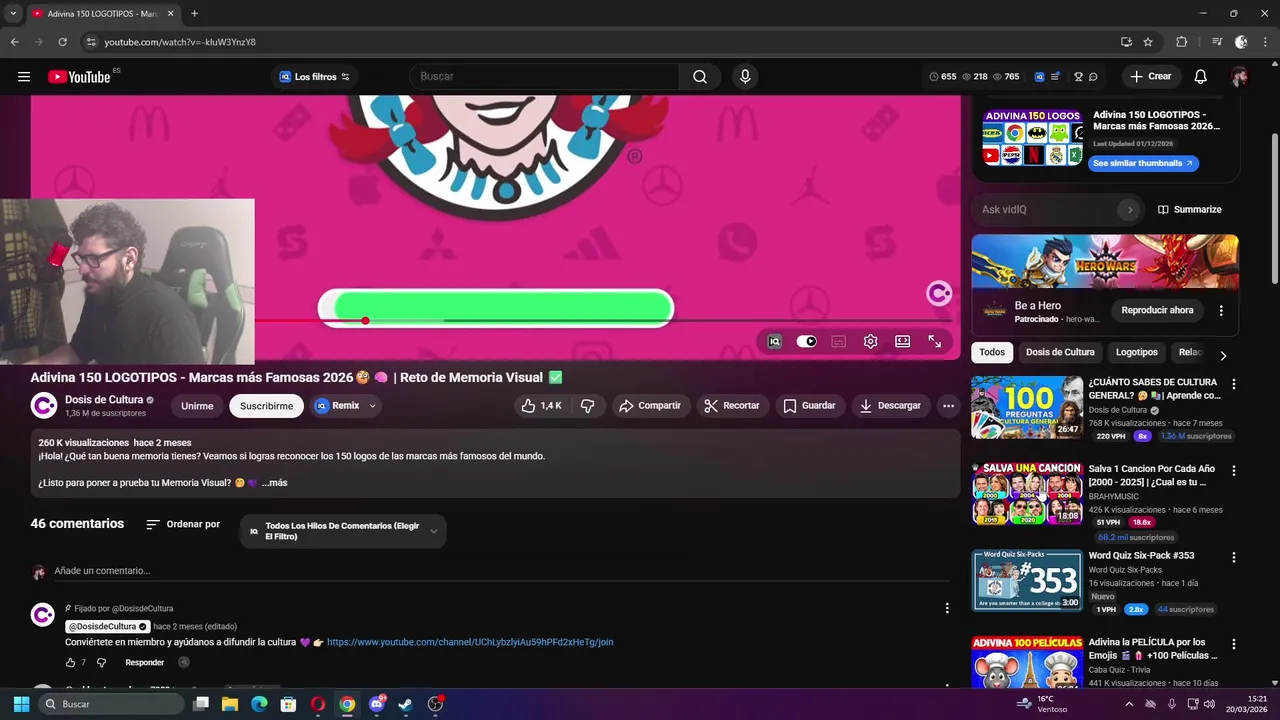Screen dimensions: 1280x720
Task: Click the search magnifier button
Action: pyautogui.click(x=700, y=77)
